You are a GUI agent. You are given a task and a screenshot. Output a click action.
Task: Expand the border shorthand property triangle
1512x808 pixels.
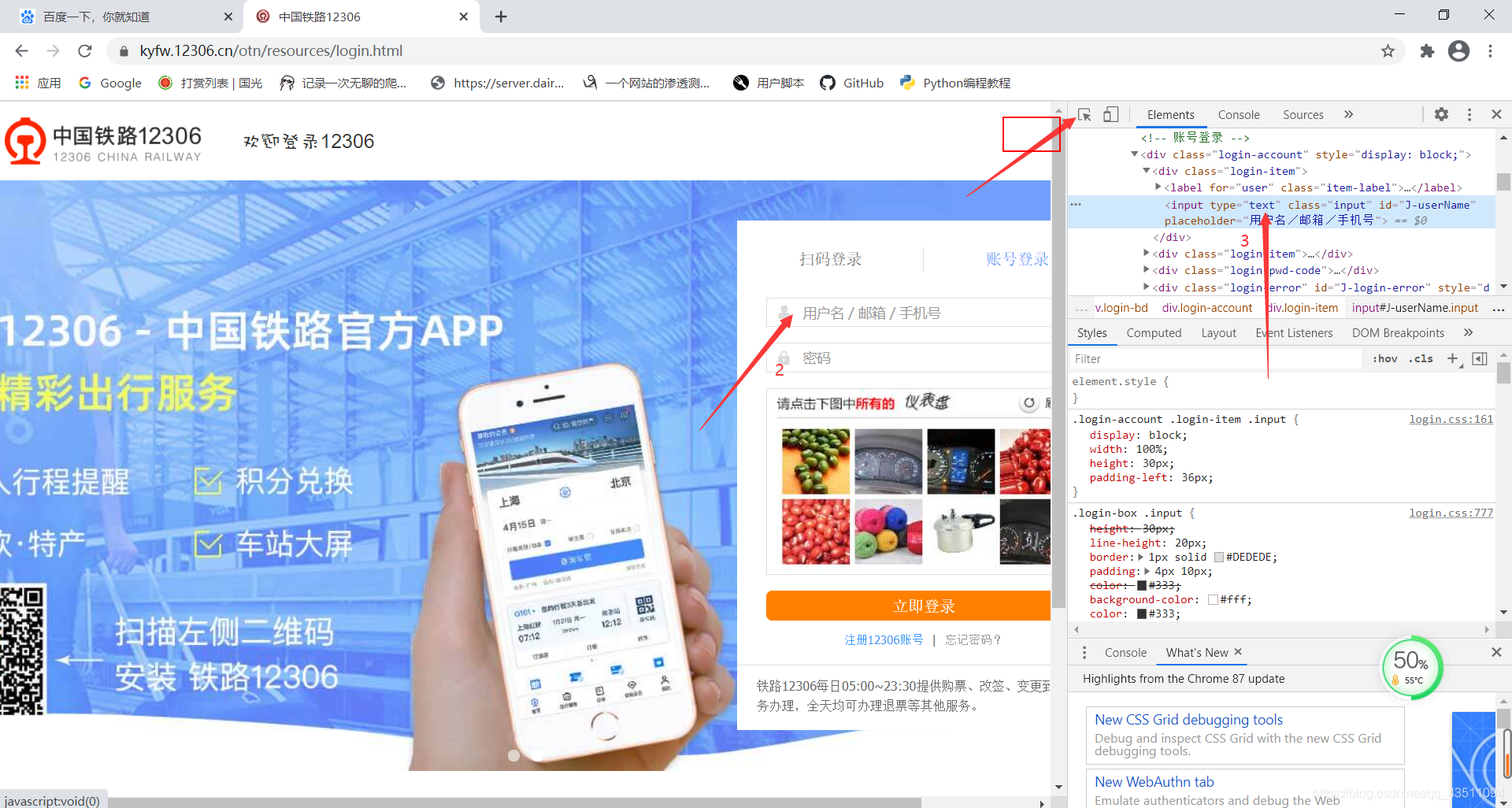(x=1141, y=557)
